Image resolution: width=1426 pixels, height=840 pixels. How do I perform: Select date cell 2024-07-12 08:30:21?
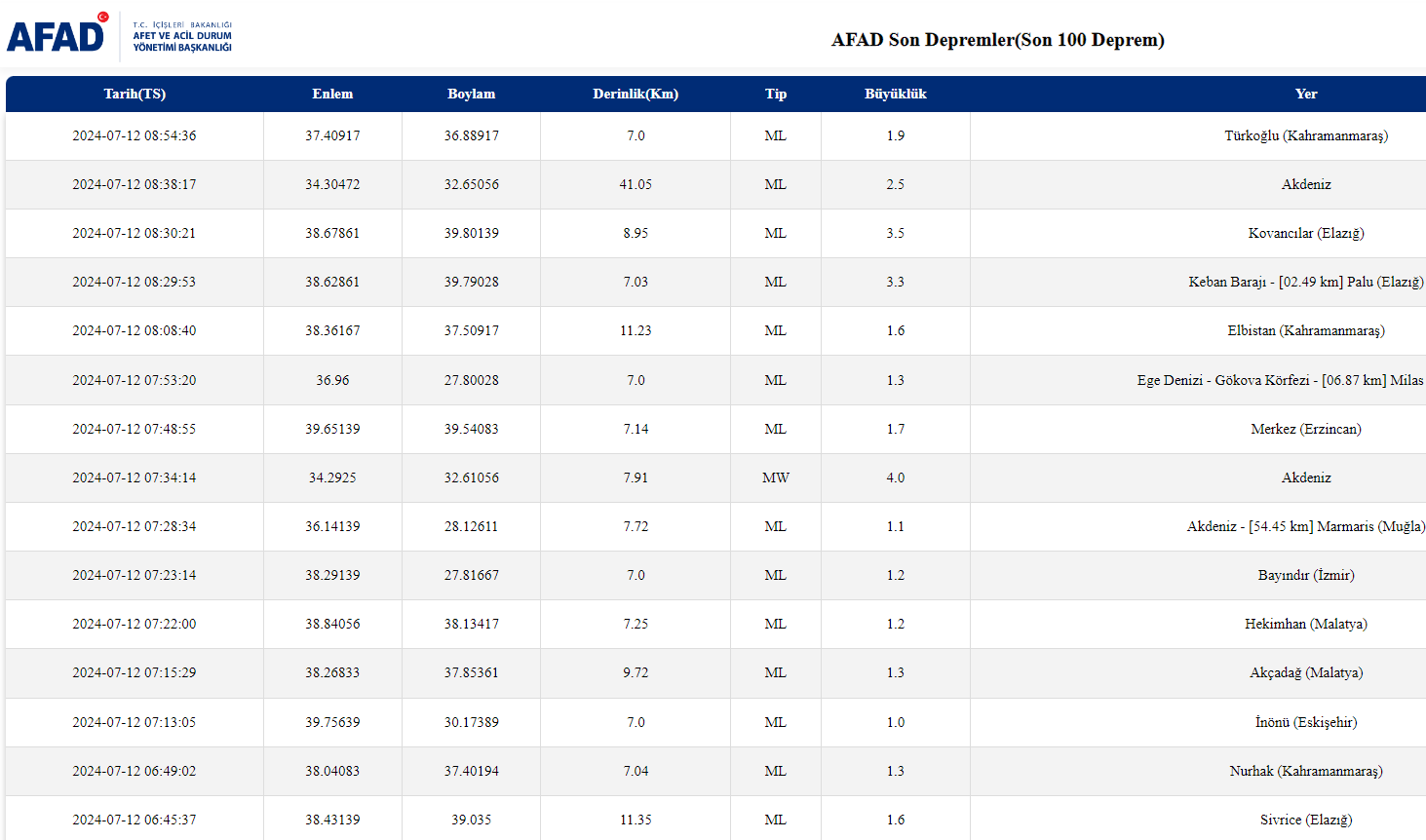point(135,233)
